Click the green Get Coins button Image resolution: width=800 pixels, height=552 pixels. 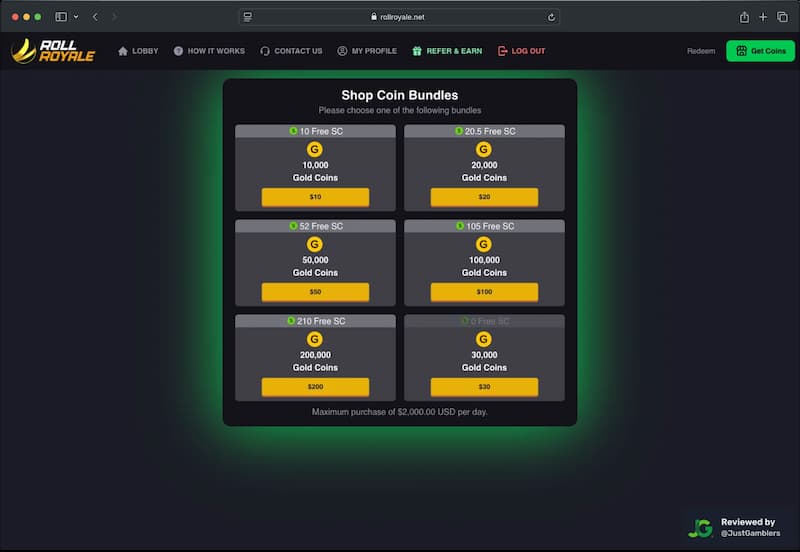point(760,51)
